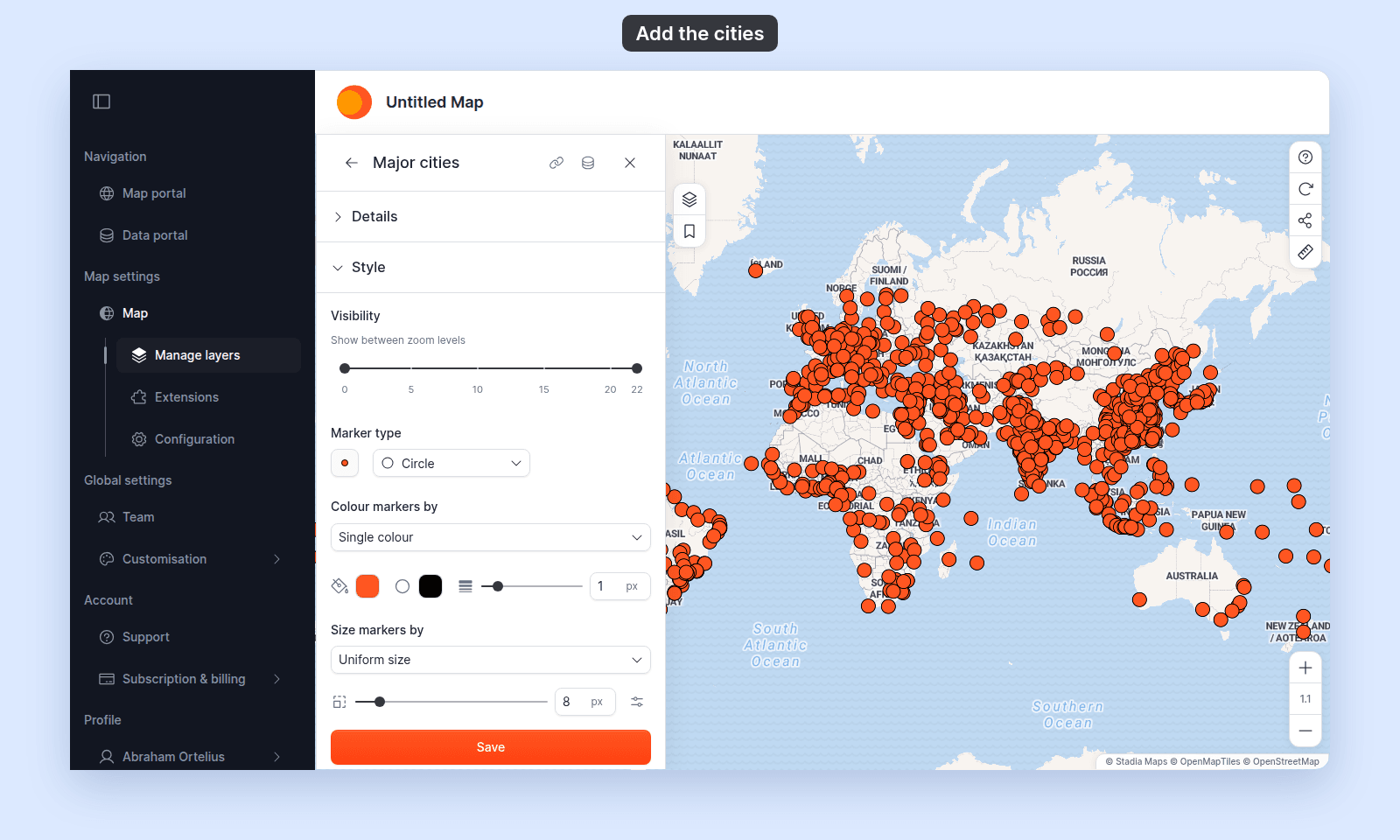Close the Major cities panel
This screenshot has height=840, width=1400.
630,163
